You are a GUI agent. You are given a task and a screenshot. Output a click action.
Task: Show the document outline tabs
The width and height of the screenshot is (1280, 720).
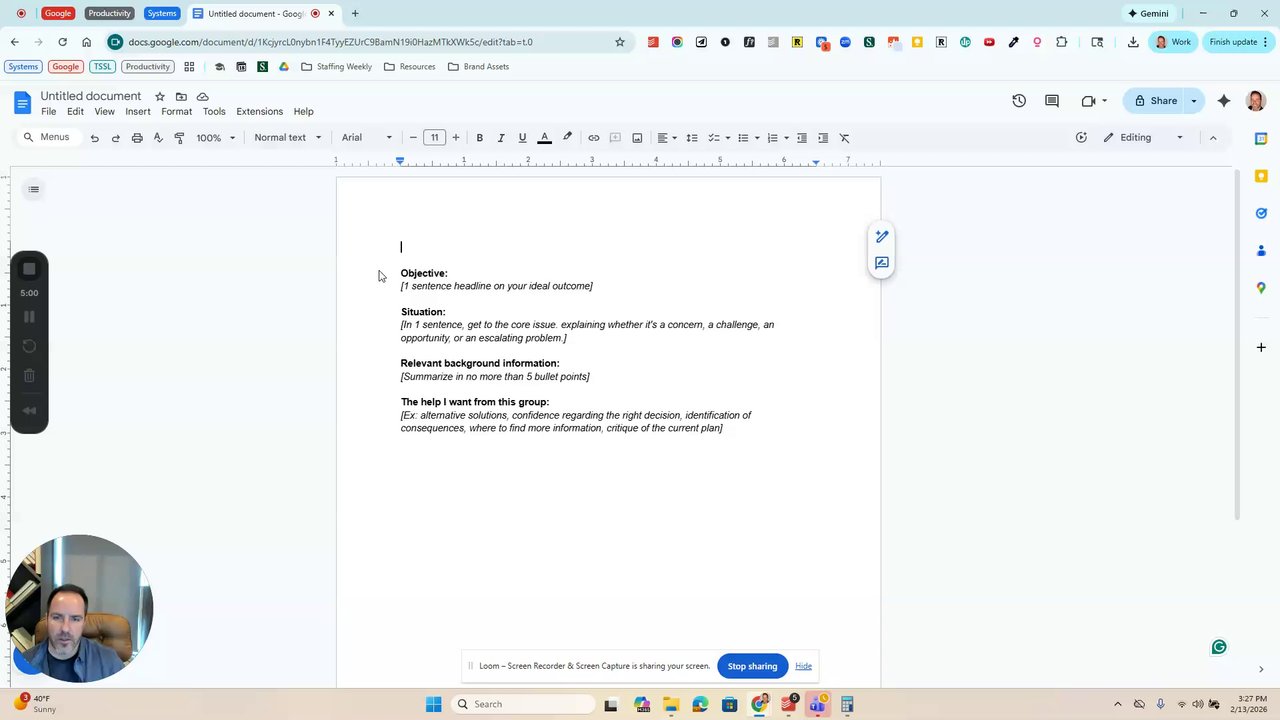34,189
